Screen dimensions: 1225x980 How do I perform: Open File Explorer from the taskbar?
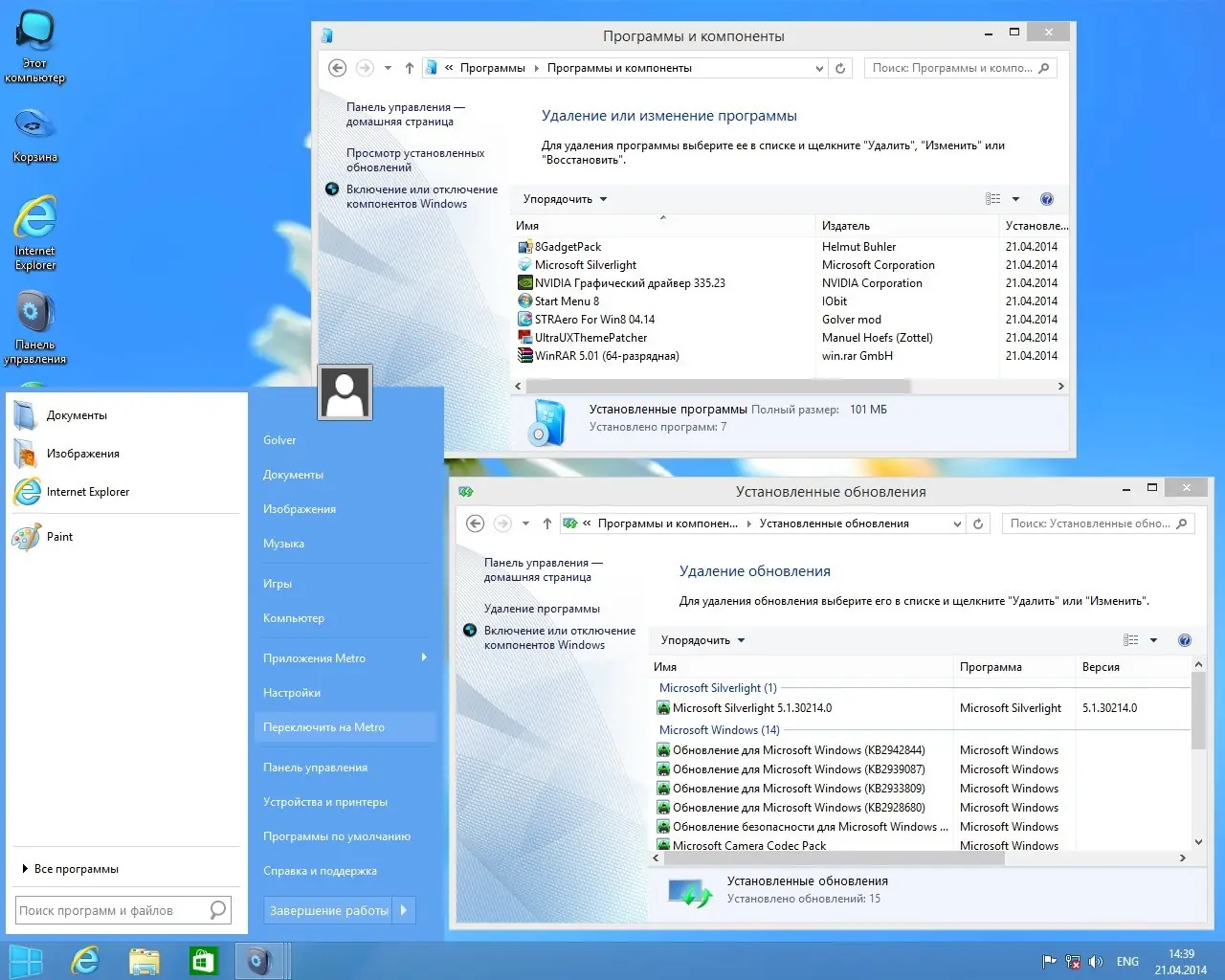click(x=144, y=961)
